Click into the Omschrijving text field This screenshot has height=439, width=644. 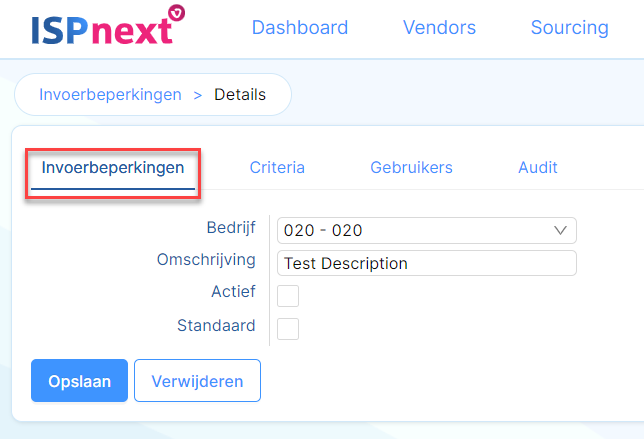coord(427,263)
